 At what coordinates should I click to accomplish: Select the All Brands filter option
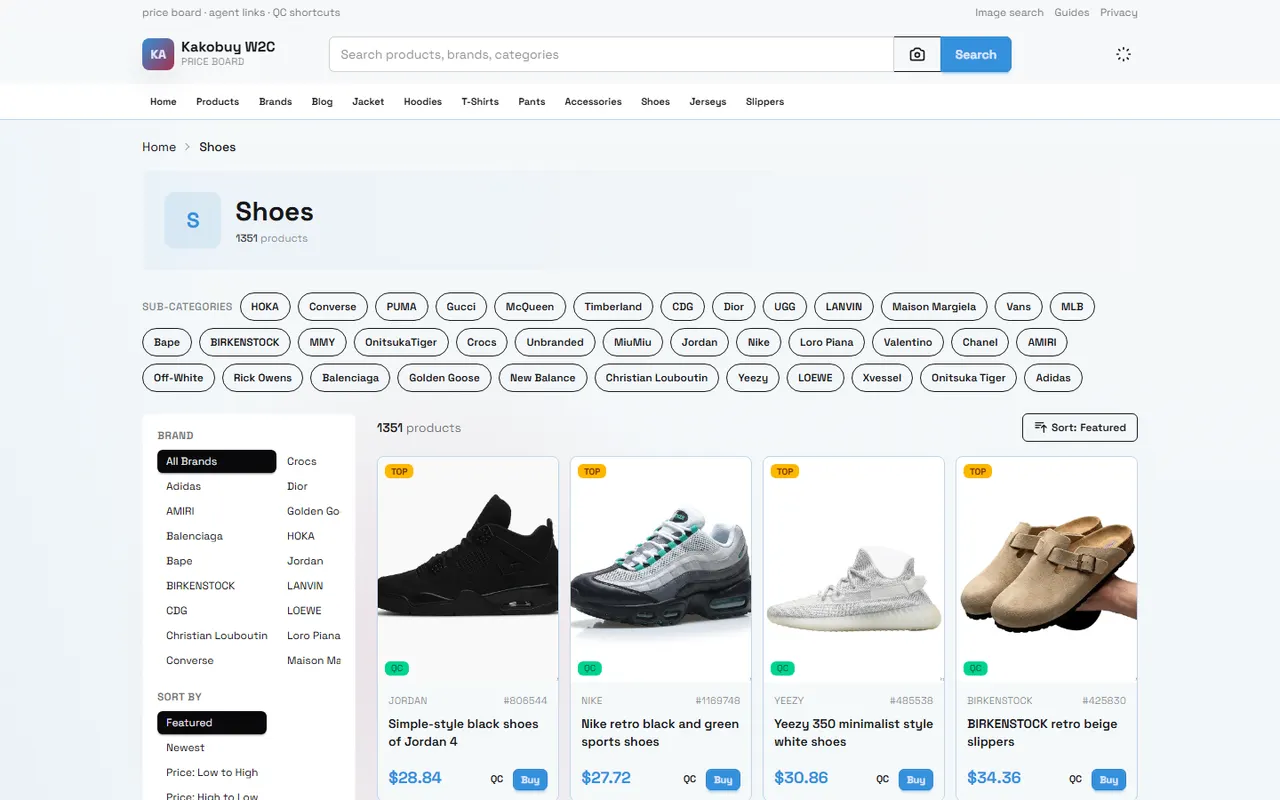(216, 461)
